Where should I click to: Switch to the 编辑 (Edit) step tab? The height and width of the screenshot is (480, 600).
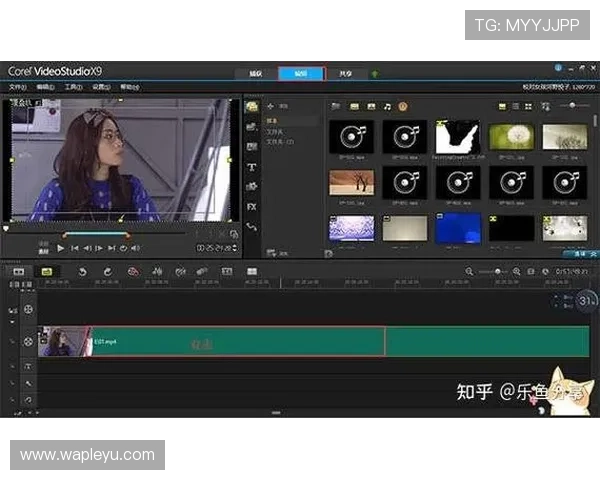point(301,73)
